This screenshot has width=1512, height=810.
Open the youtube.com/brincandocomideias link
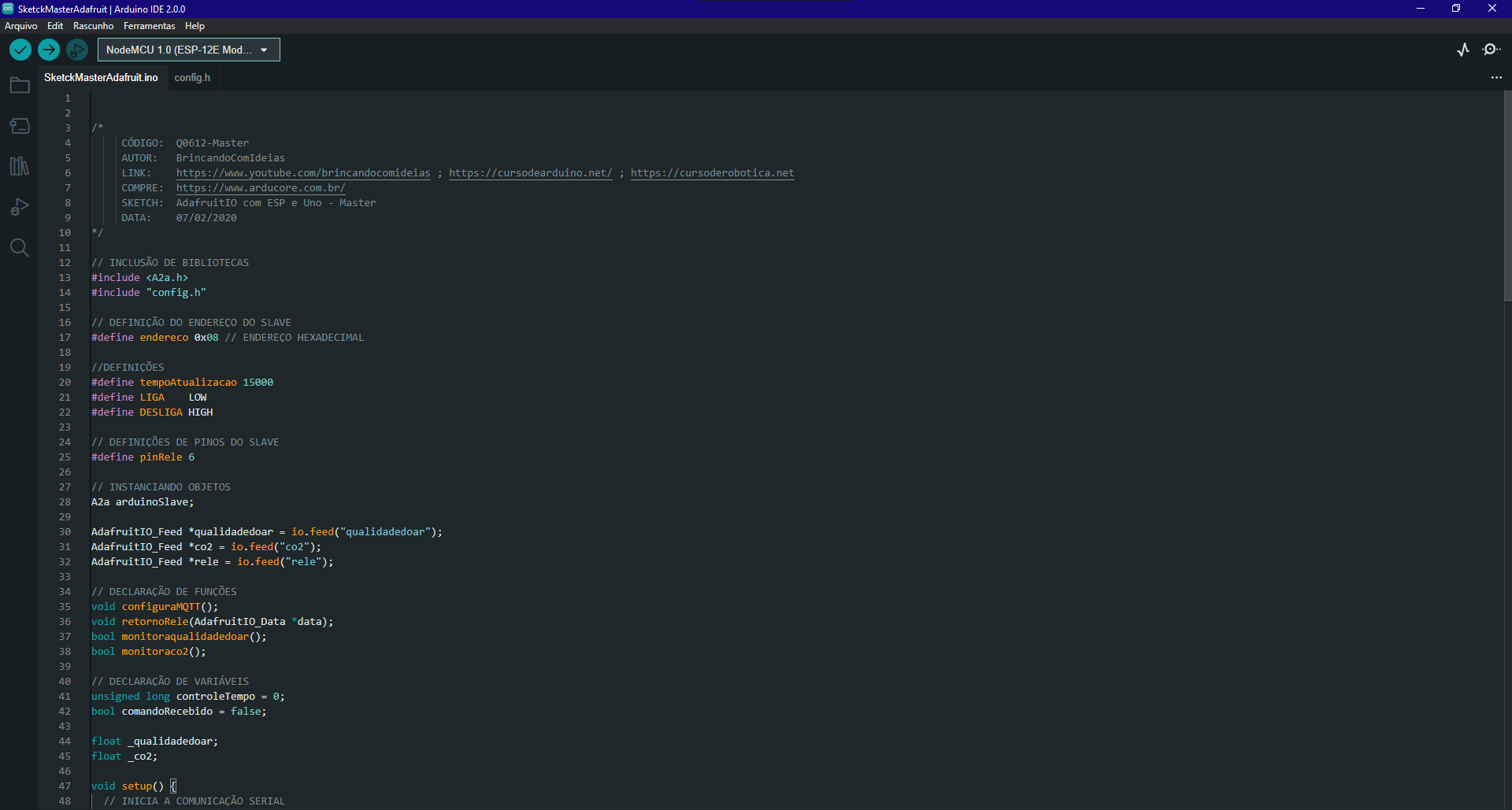pyautogui.click(x=303, y=173)
